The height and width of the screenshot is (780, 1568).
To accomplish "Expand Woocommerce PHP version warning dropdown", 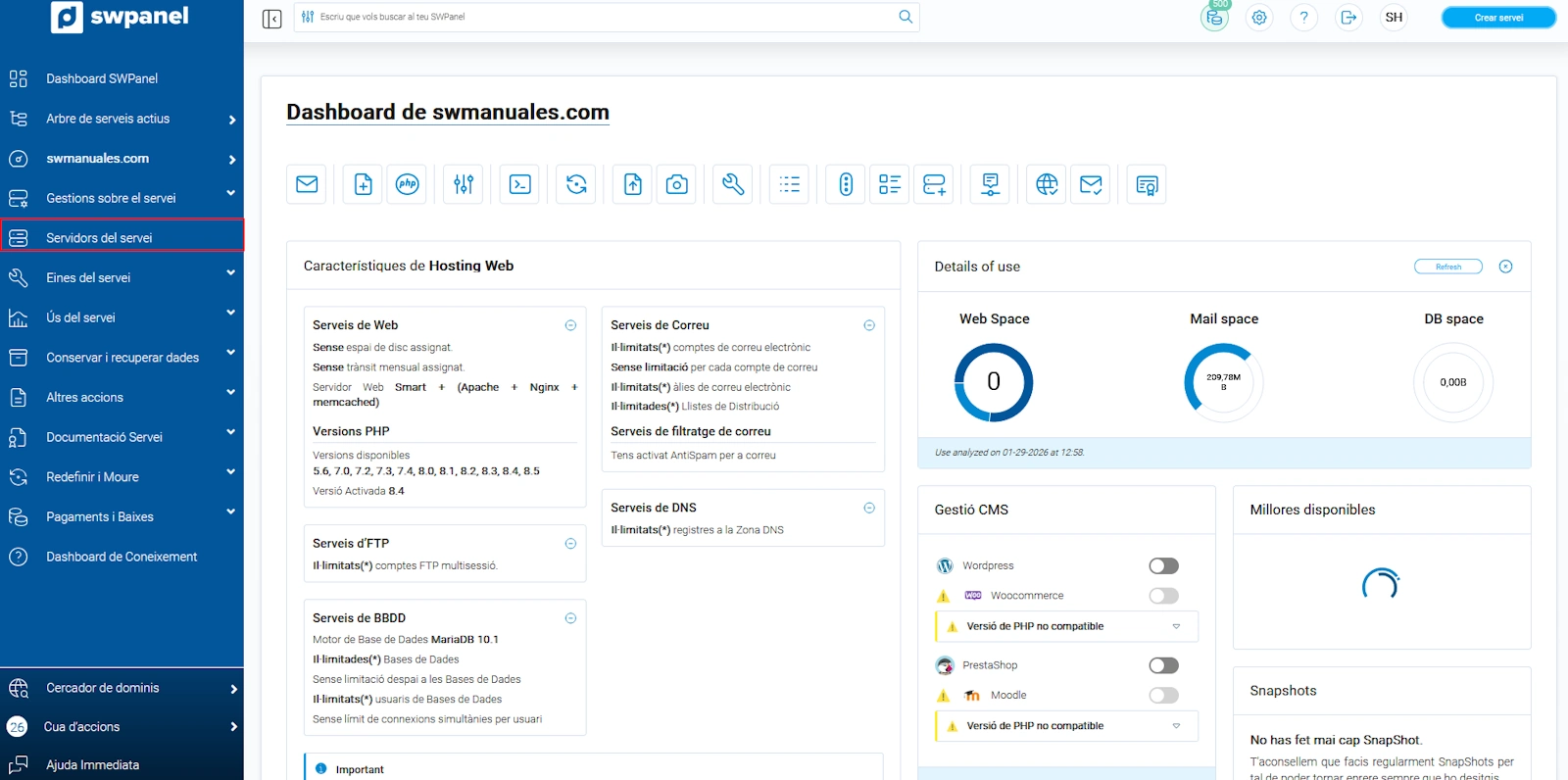I will click(1176, 626).
